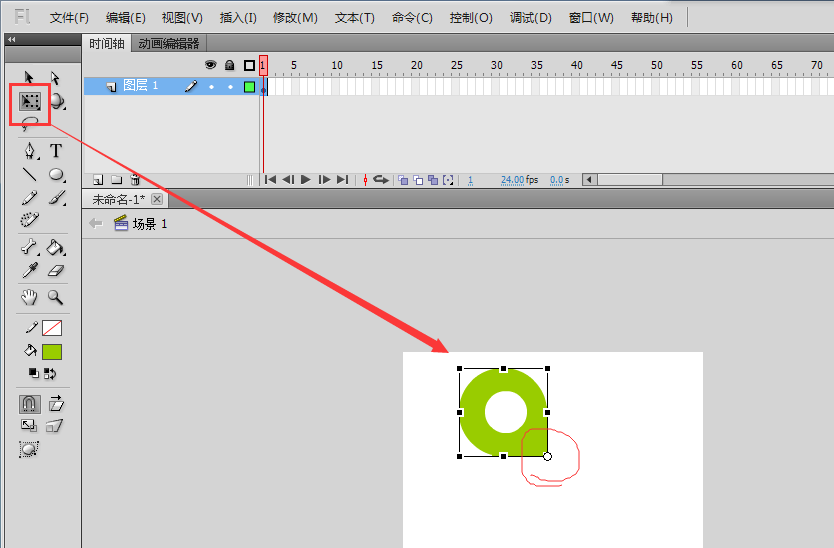Select the Eraser tool
The image size is (834, 548).
click(x=56, y=271)
